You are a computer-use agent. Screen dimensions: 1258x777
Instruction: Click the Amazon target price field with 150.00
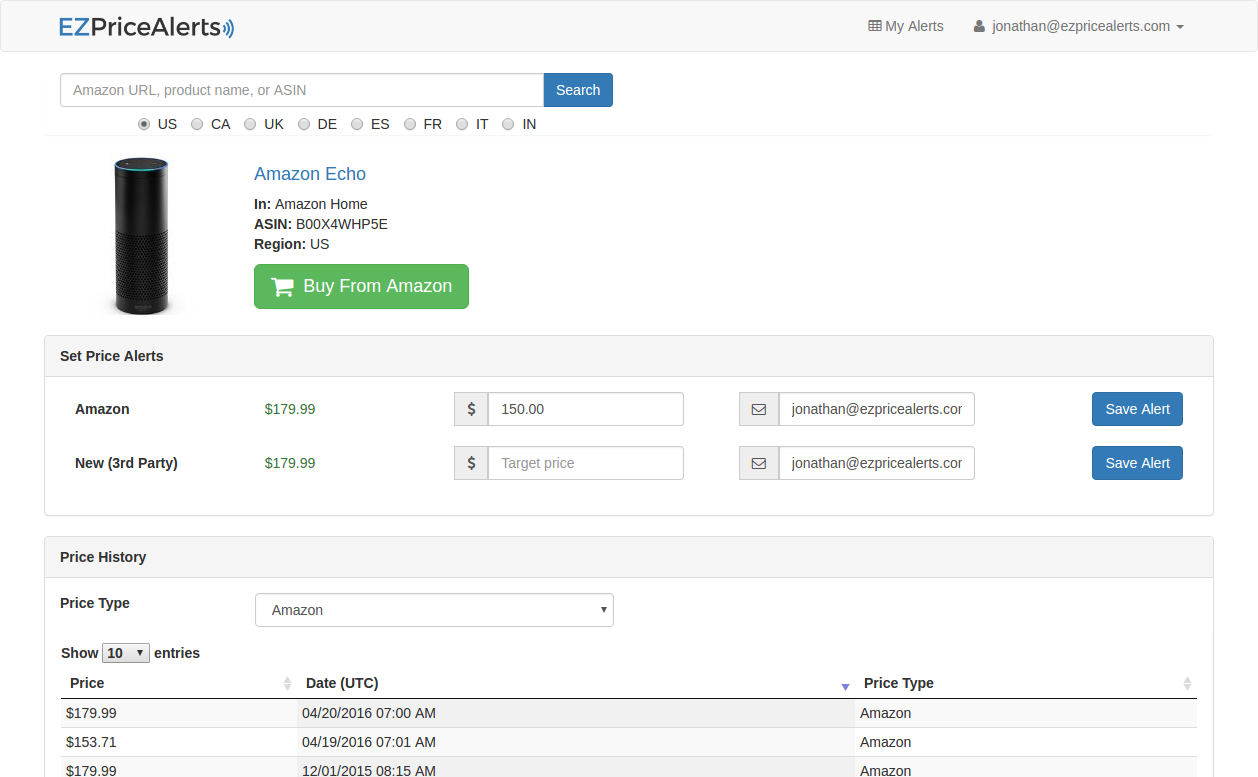tap(586, 409)
